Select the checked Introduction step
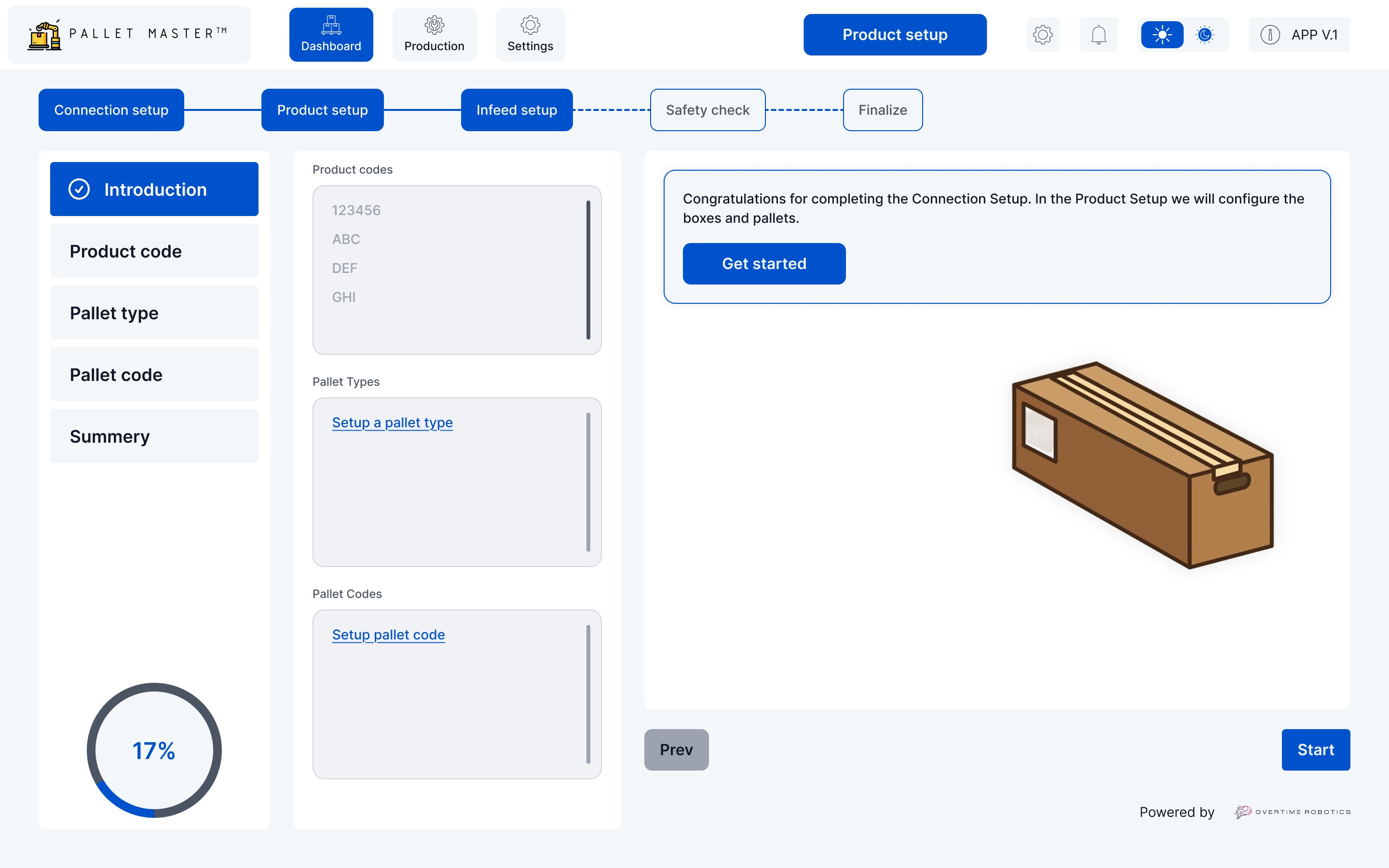Viewport: 1389px width, 868px height. 154,189
